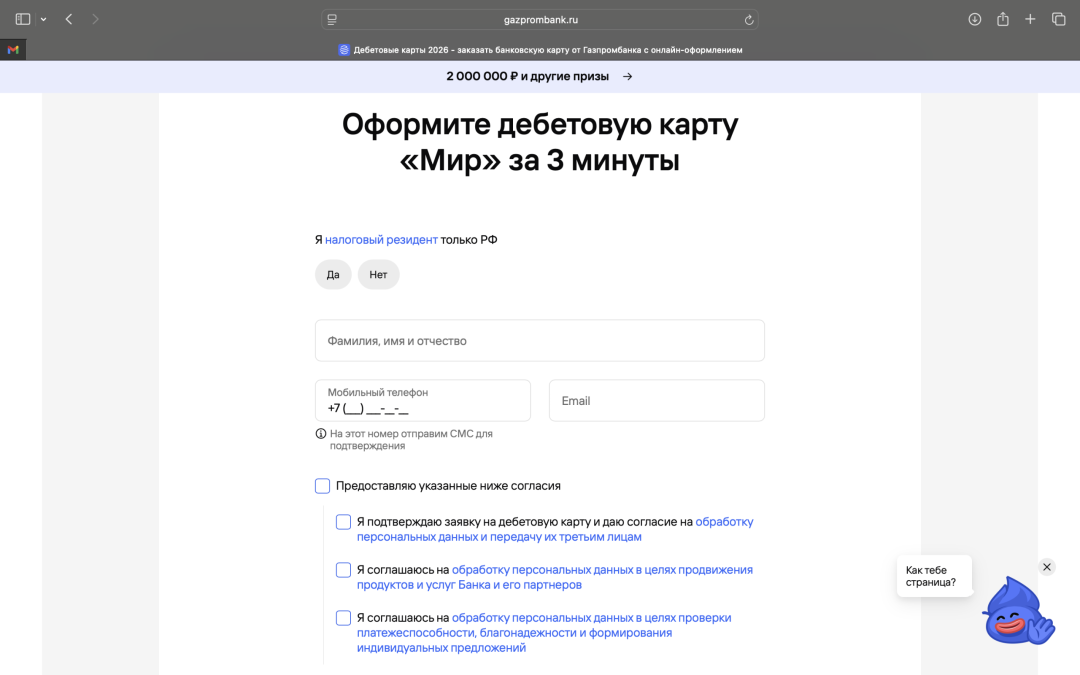Click the full name input field
1080x675 pixels.
coord(540,340)
